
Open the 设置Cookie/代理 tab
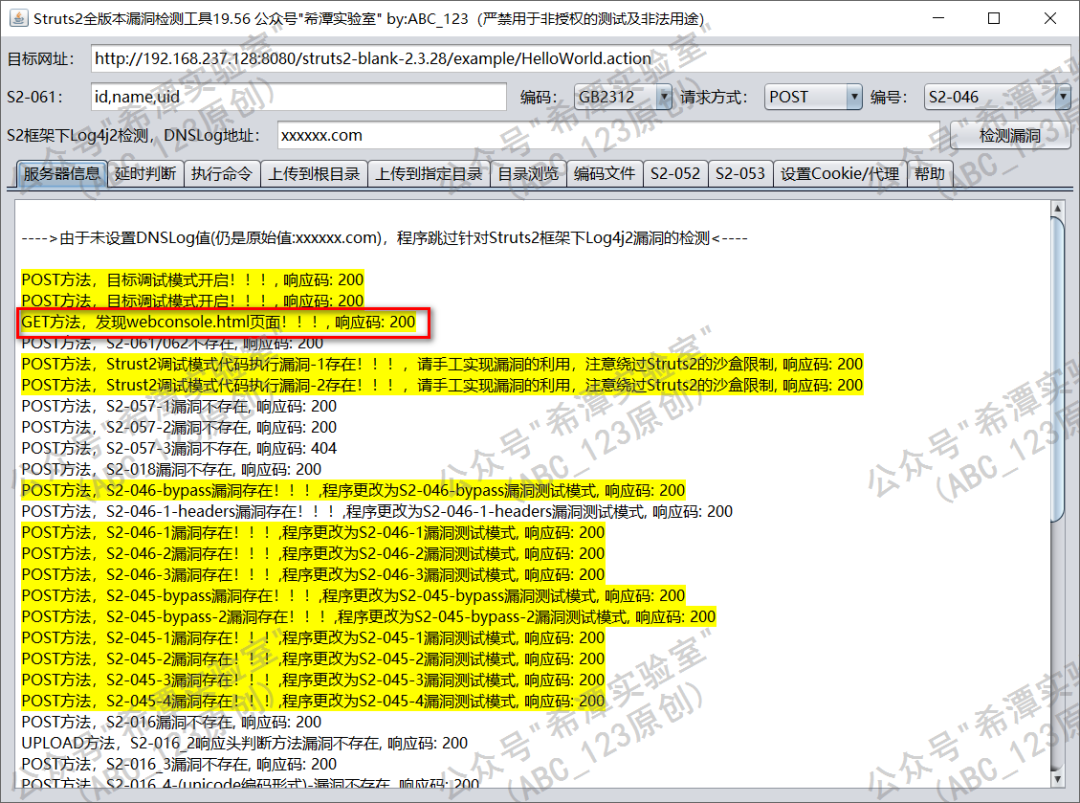click(x=840, y=174)
